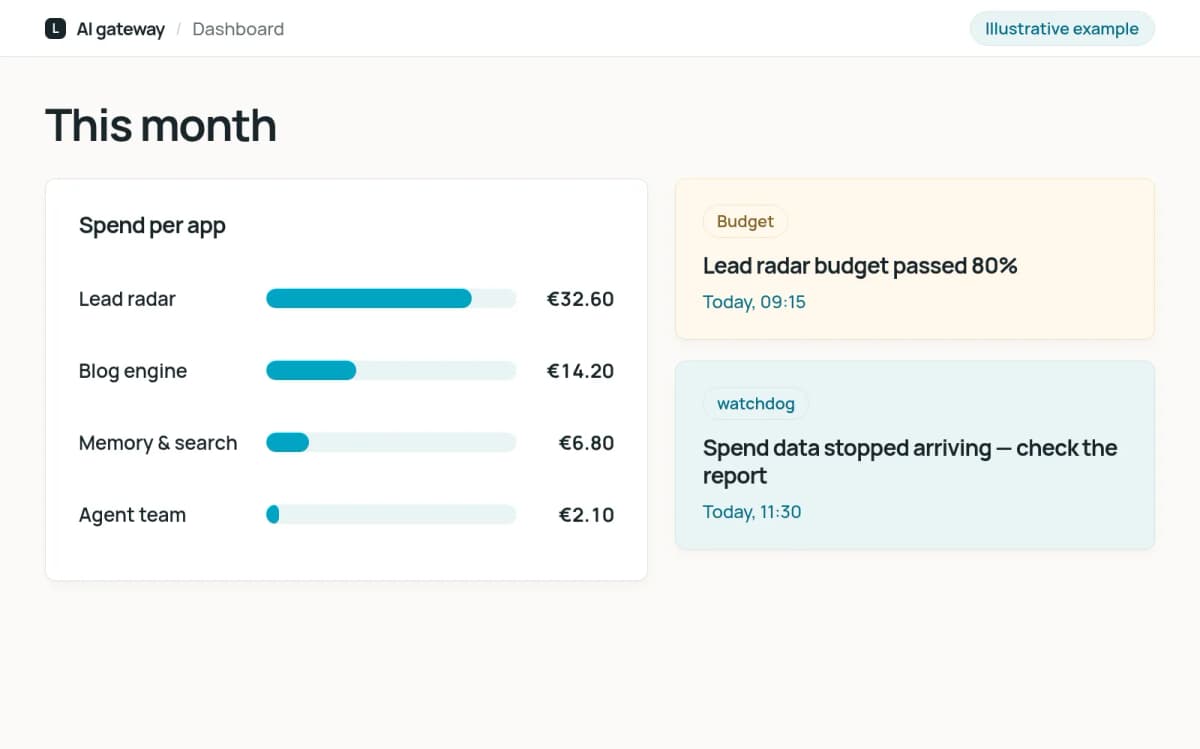Click the Spend per app title
The height and width of the screenshot is (749, 1200).
(x=152, y=226)
